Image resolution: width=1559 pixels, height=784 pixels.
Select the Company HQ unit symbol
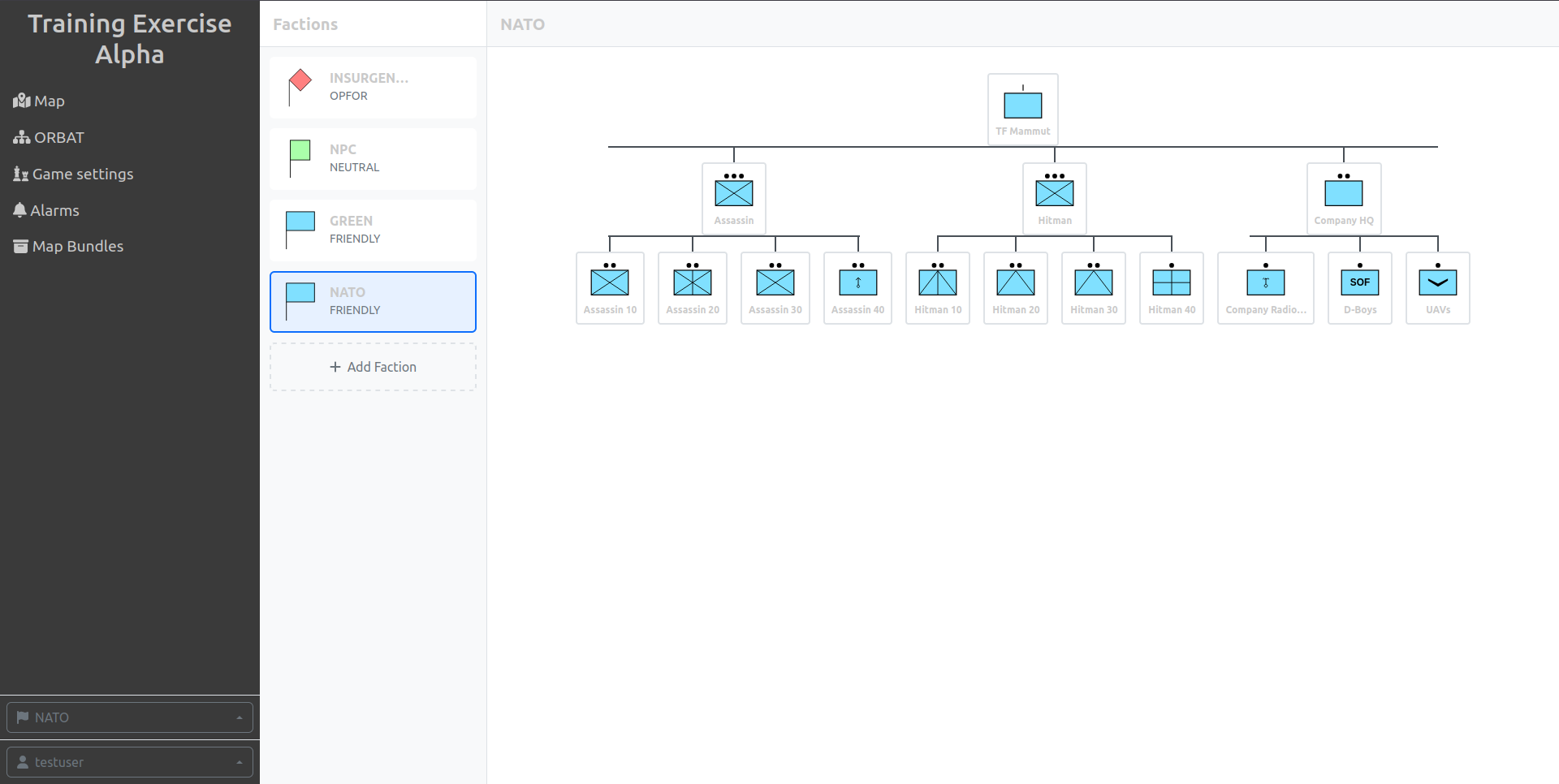(x=1343, y=192)
